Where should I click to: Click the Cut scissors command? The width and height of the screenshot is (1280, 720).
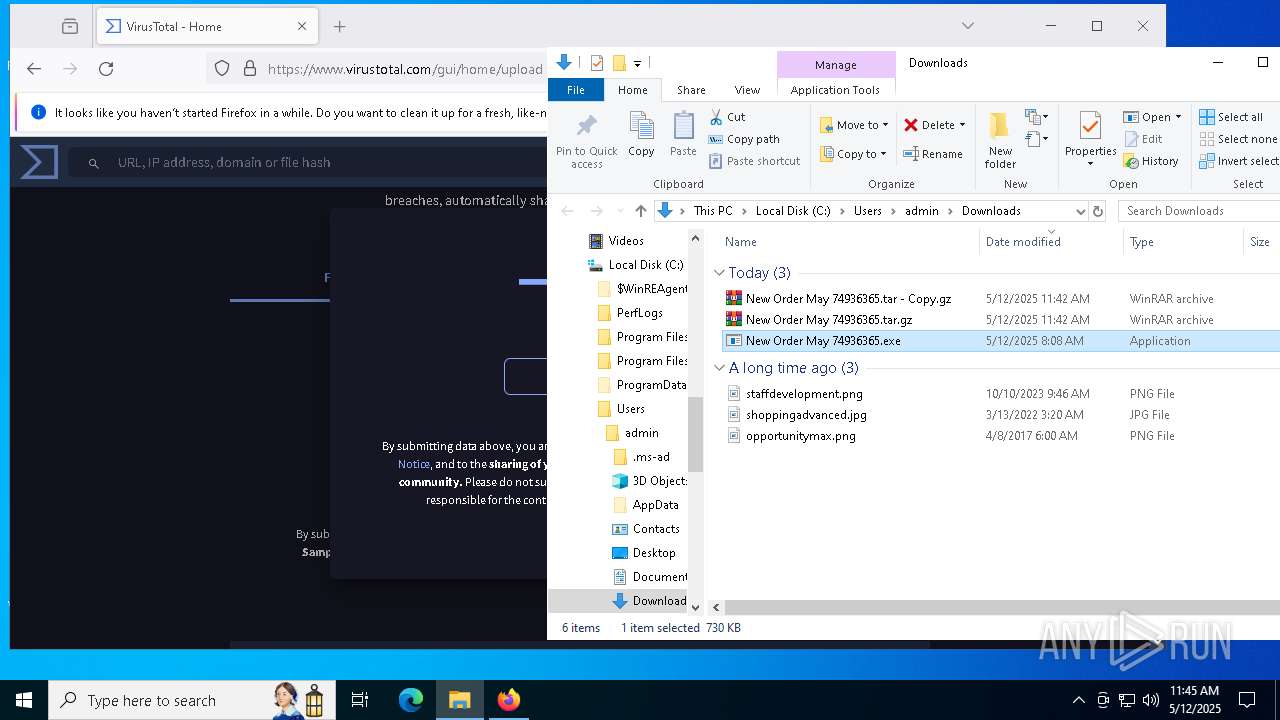[x=727, y=117]
